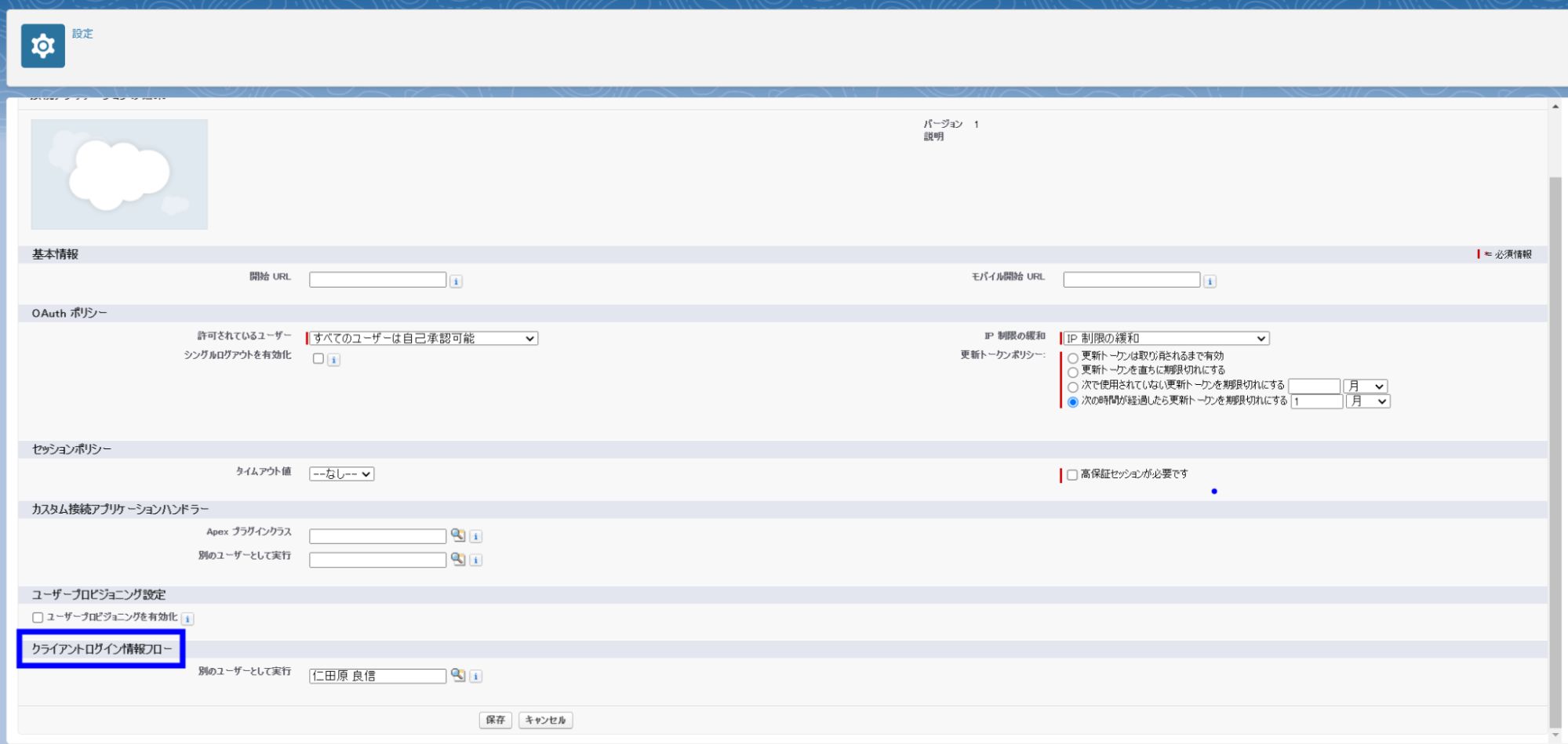The height and width of the screenshot is (744, 1568).
Task: Open info icon next to モバイル開始 URL
Action: [x=1210, y=281]
